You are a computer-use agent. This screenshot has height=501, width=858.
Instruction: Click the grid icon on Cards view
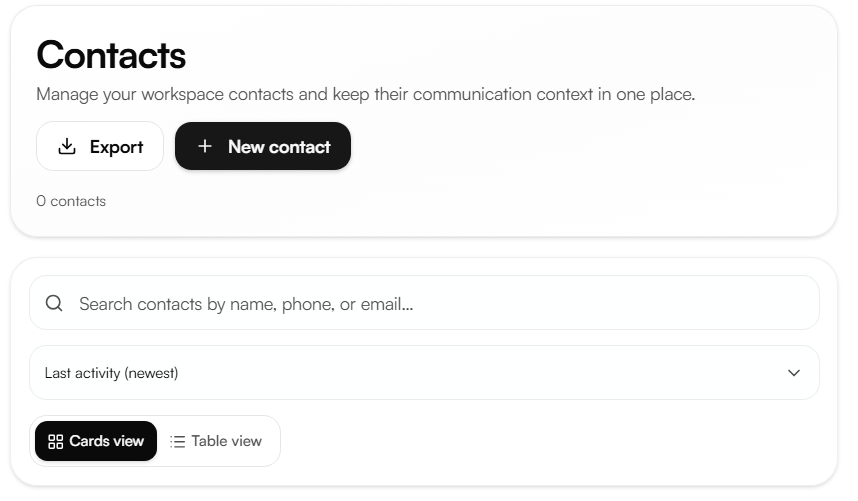click(55, 441)
